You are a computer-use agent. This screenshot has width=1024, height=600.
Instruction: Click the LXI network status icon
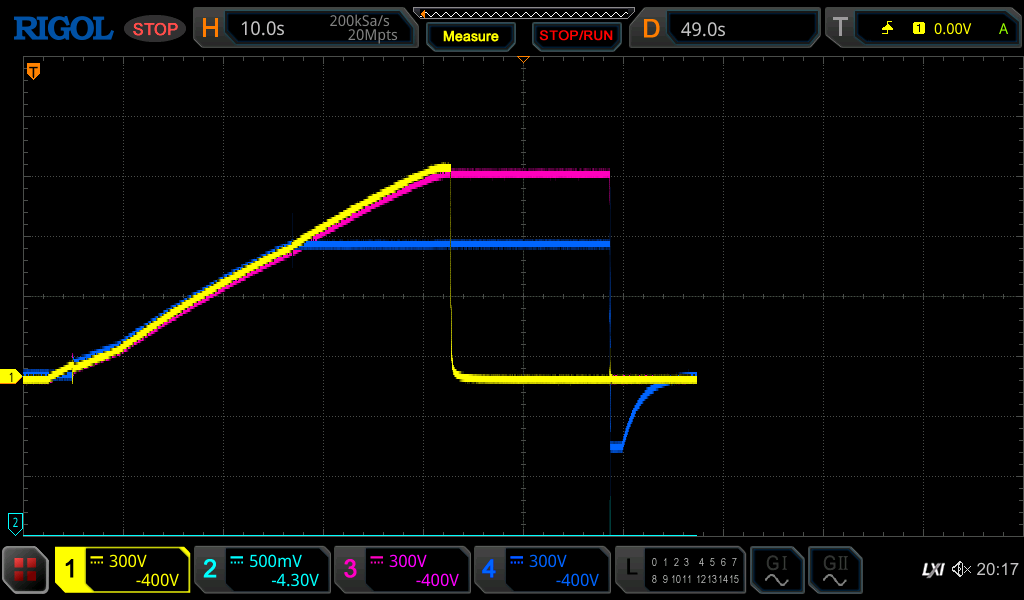click(x=932, y=570)
